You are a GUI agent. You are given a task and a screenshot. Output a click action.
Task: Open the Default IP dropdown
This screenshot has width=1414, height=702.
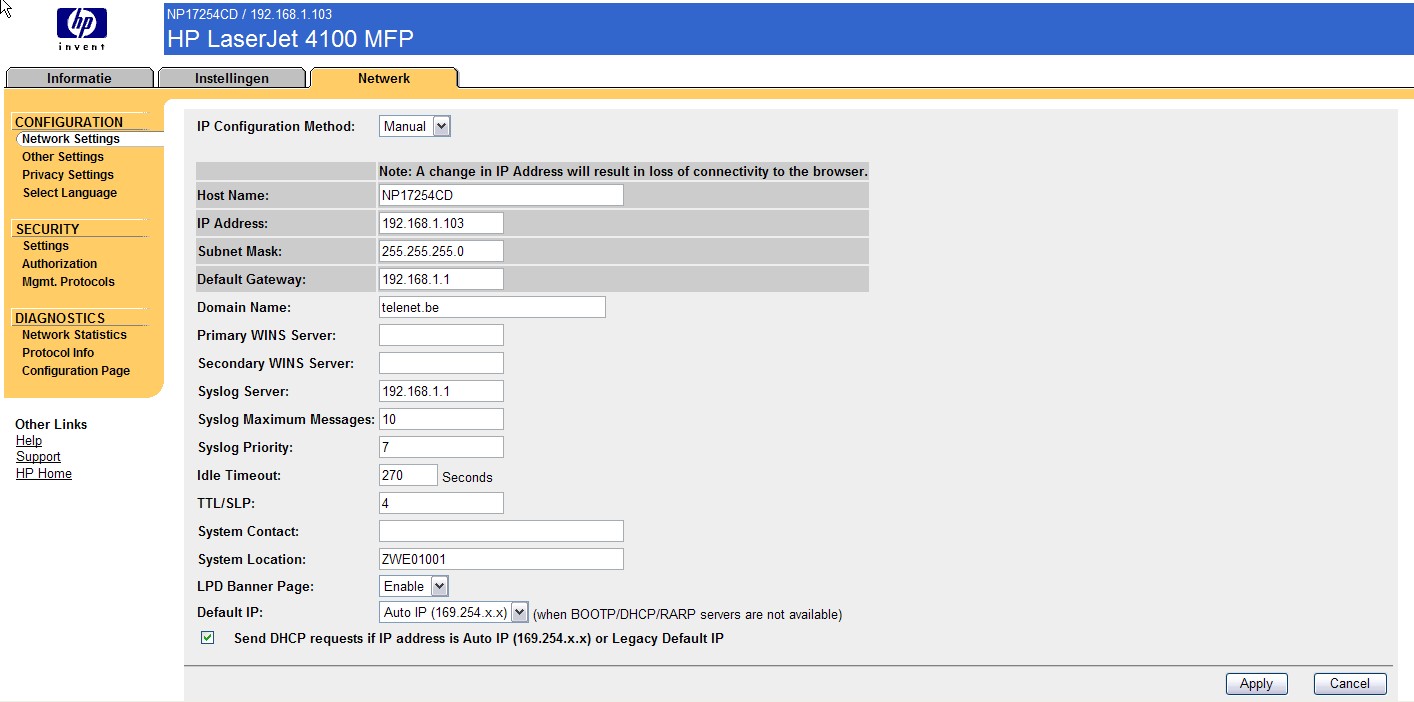tap(453, 612)
